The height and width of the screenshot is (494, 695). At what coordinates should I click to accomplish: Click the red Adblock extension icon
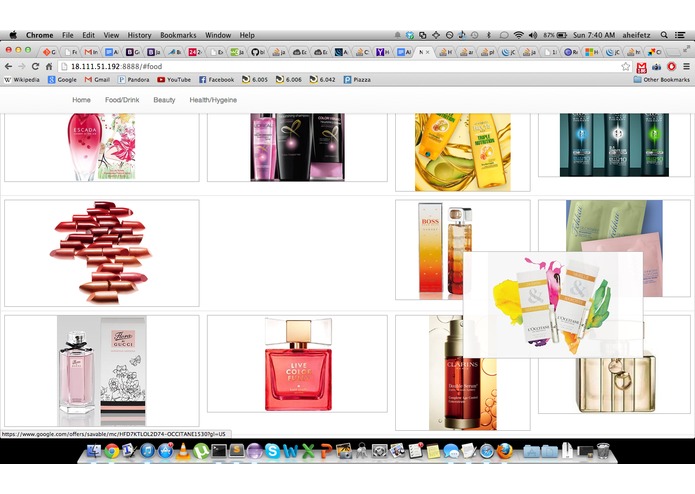coord(672,66)
